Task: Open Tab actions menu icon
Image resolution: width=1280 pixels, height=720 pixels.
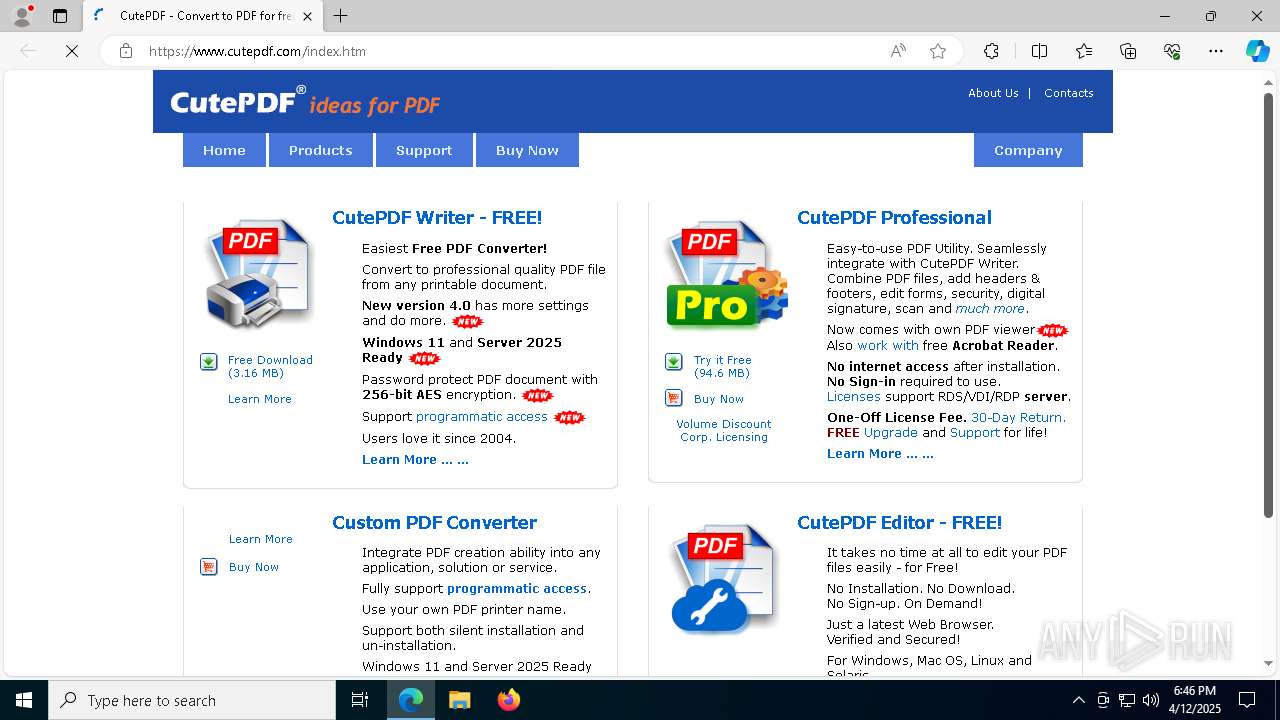Action: click(x=60, y=16)
